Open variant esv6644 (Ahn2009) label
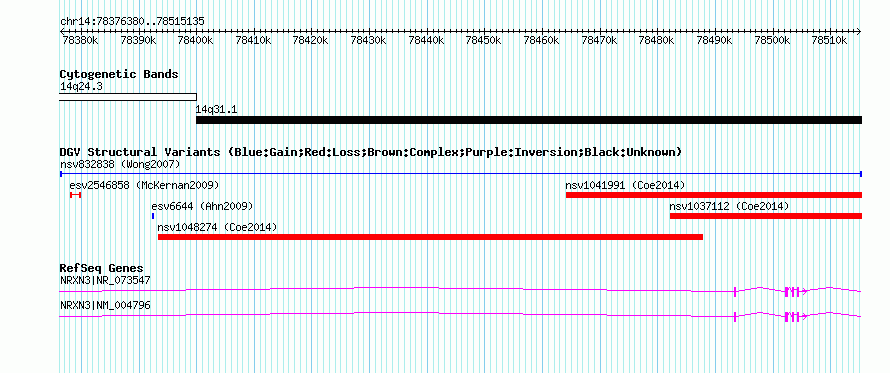The image size is (890, 373). [202, 206]
